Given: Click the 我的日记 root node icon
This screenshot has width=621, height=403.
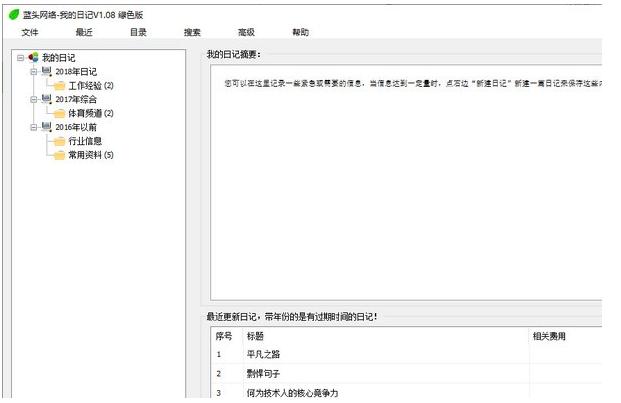Looking at the screenshot, I should point(34,57).
